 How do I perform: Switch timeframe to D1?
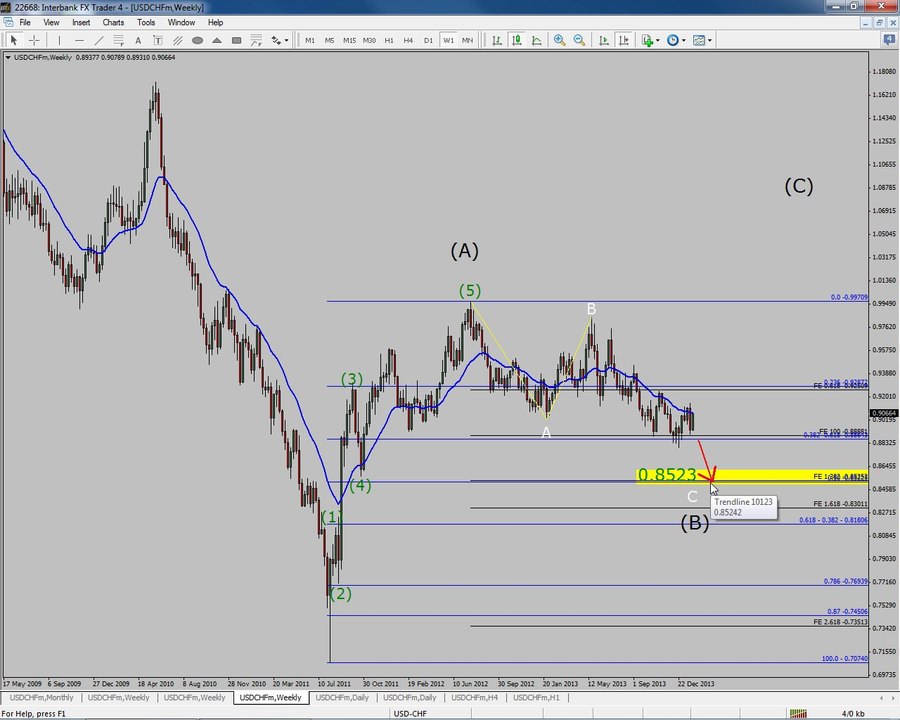coord(428,40)
